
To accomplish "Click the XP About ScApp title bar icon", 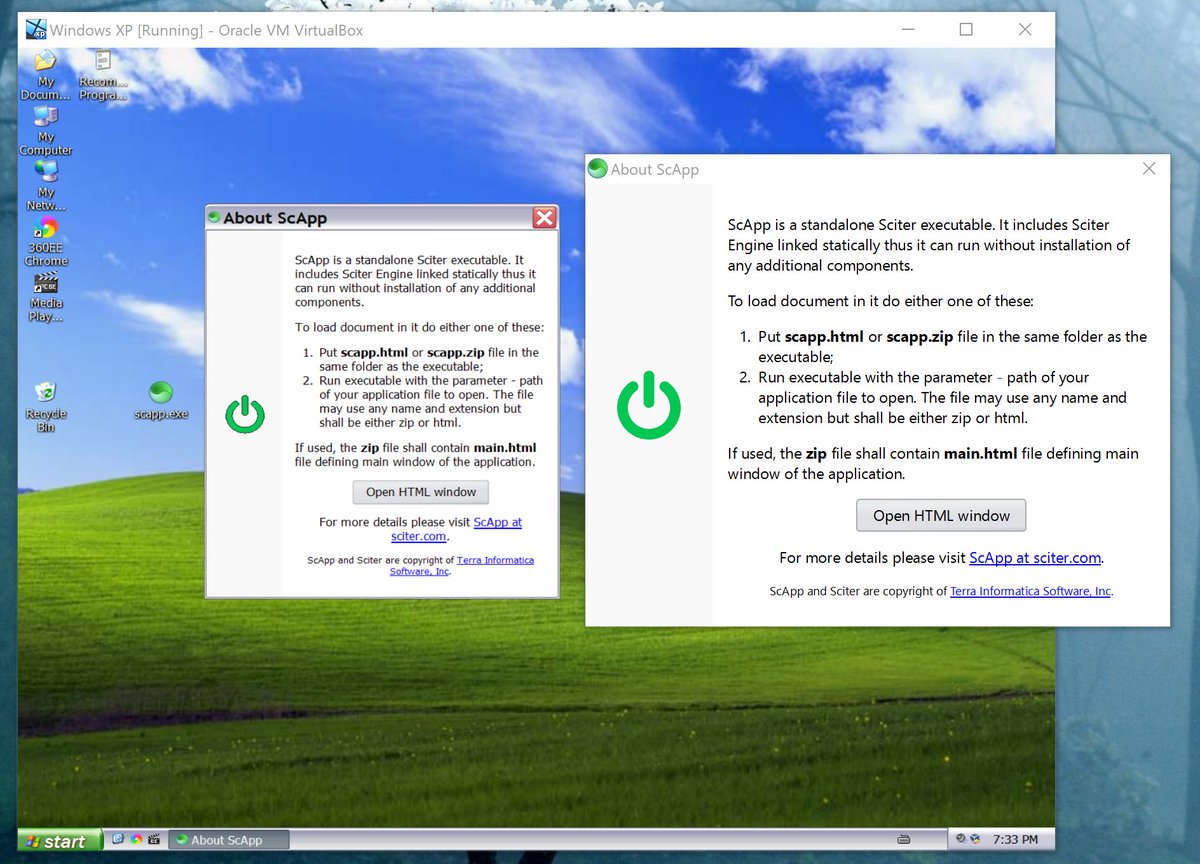I will (214, 218).
